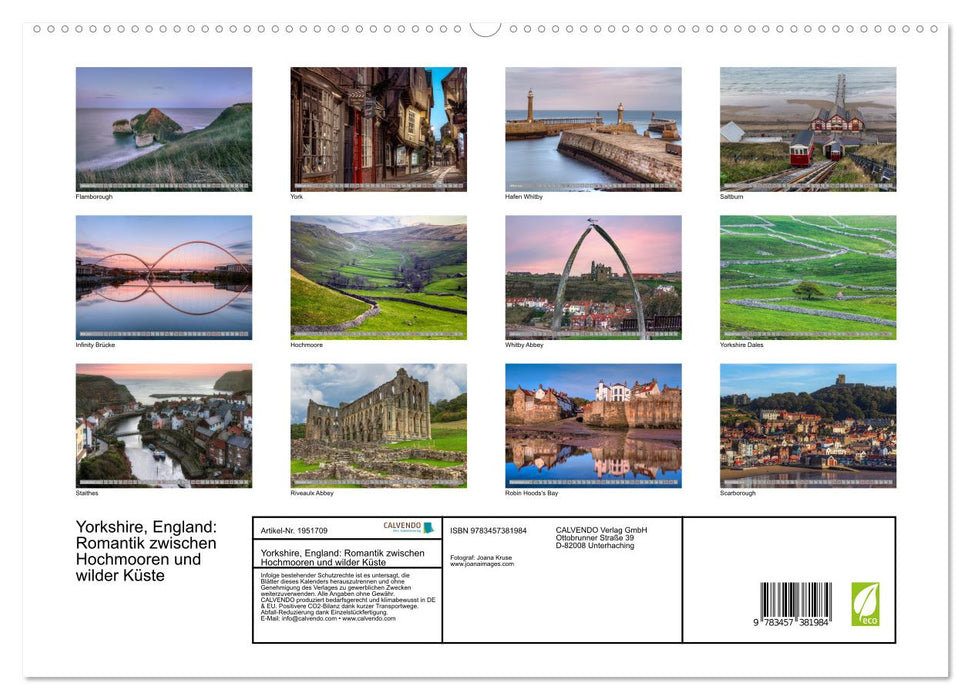Click the Artikel-Nr. 1951709 label
The height and width of the screenshot is (700, 971).
[x=294, y=530]
